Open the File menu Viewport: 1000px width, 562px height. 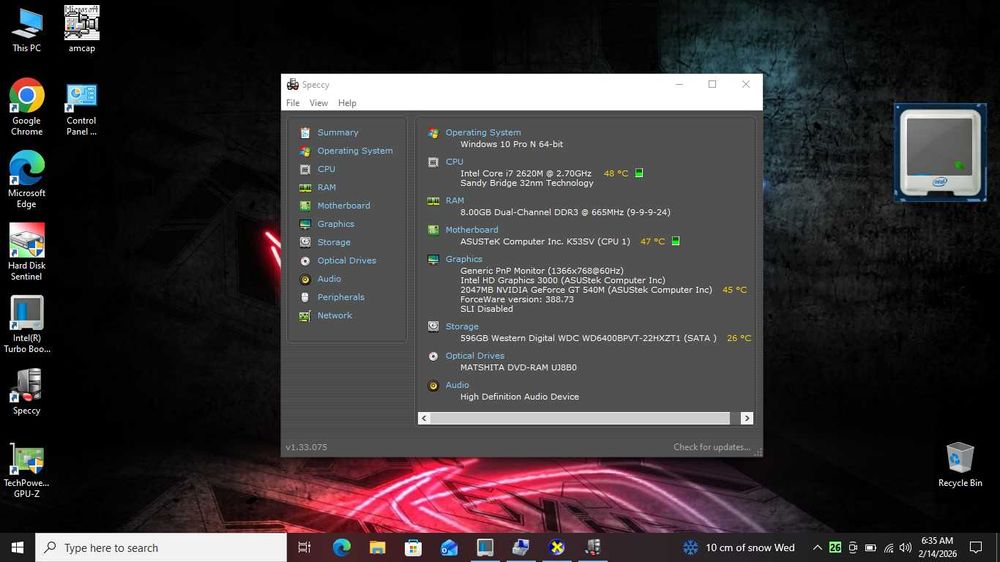point(293,103)
